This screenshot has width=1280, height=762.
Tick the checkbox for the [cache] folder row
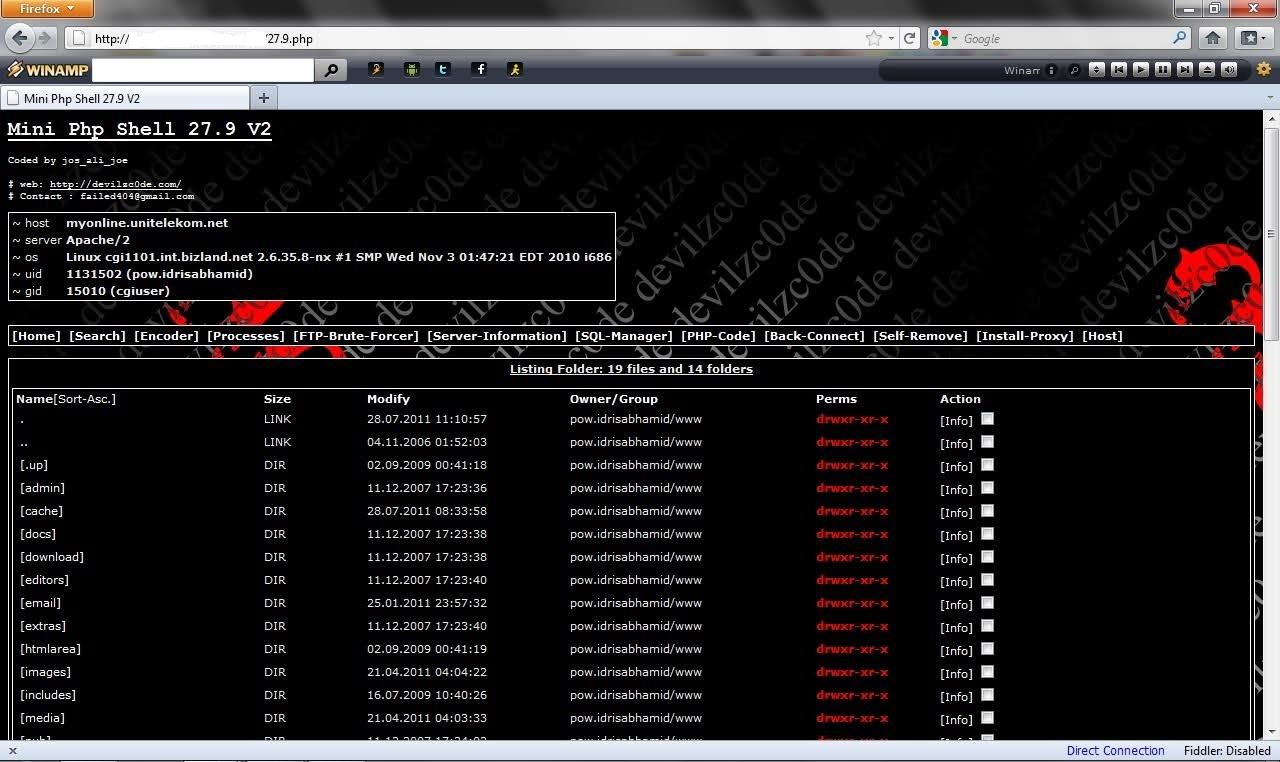click(x=987, y=511)
